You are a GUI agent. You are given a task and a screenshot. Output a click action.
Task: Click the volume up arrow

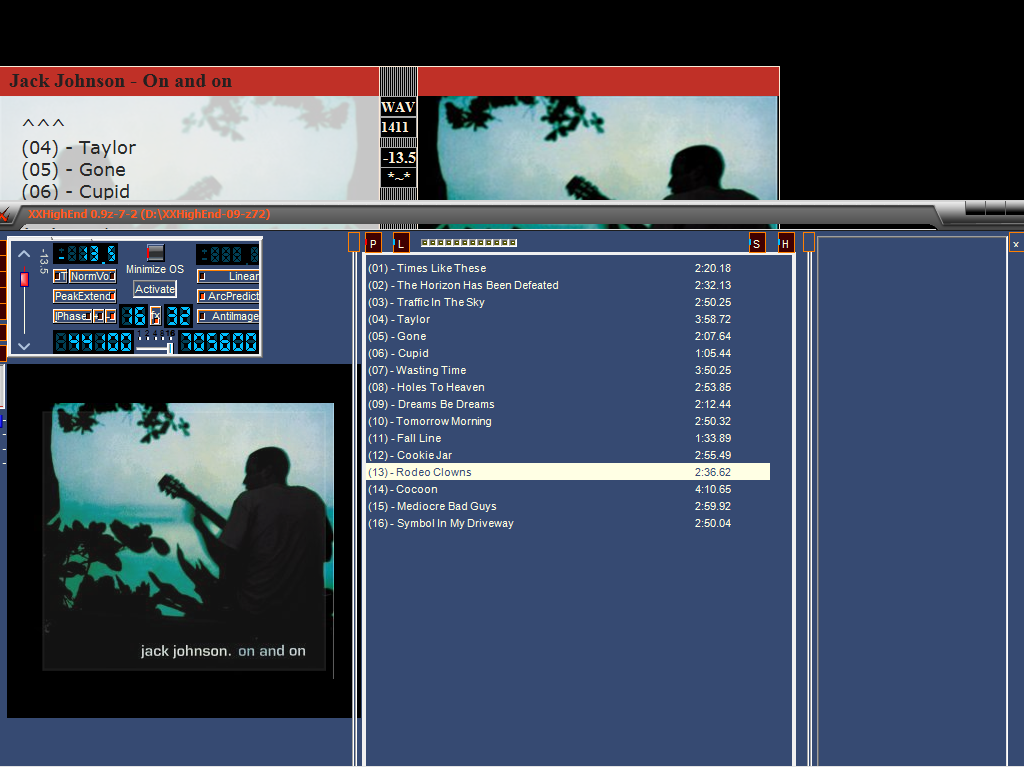click(24, 254)
